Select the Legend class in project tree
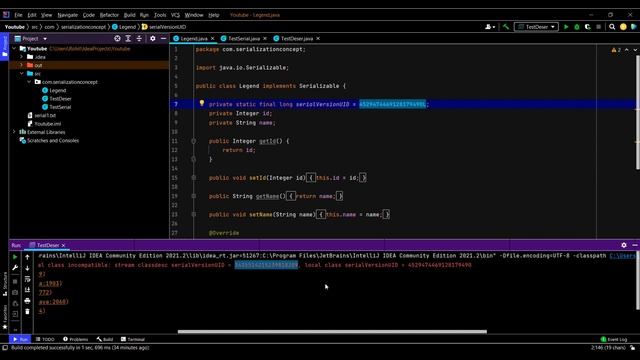The image size is (640, 360). pos(54,90)
